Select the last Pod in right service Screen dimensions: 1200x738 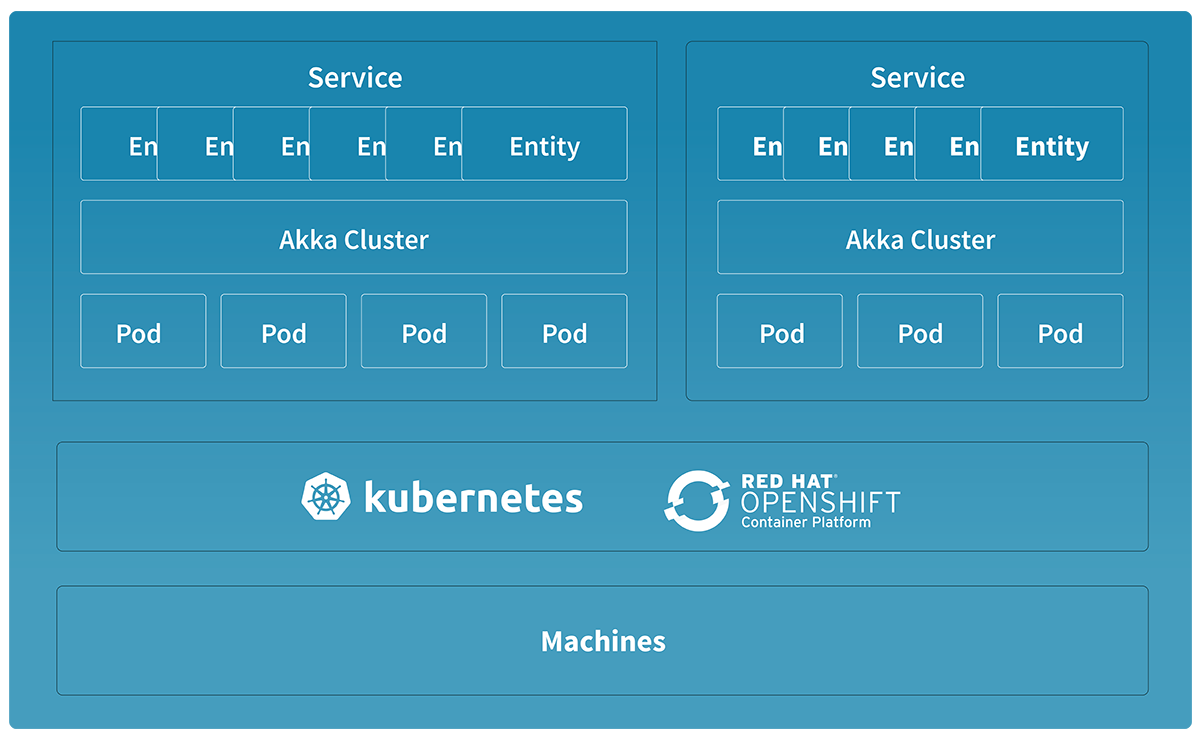[1060, 331]
